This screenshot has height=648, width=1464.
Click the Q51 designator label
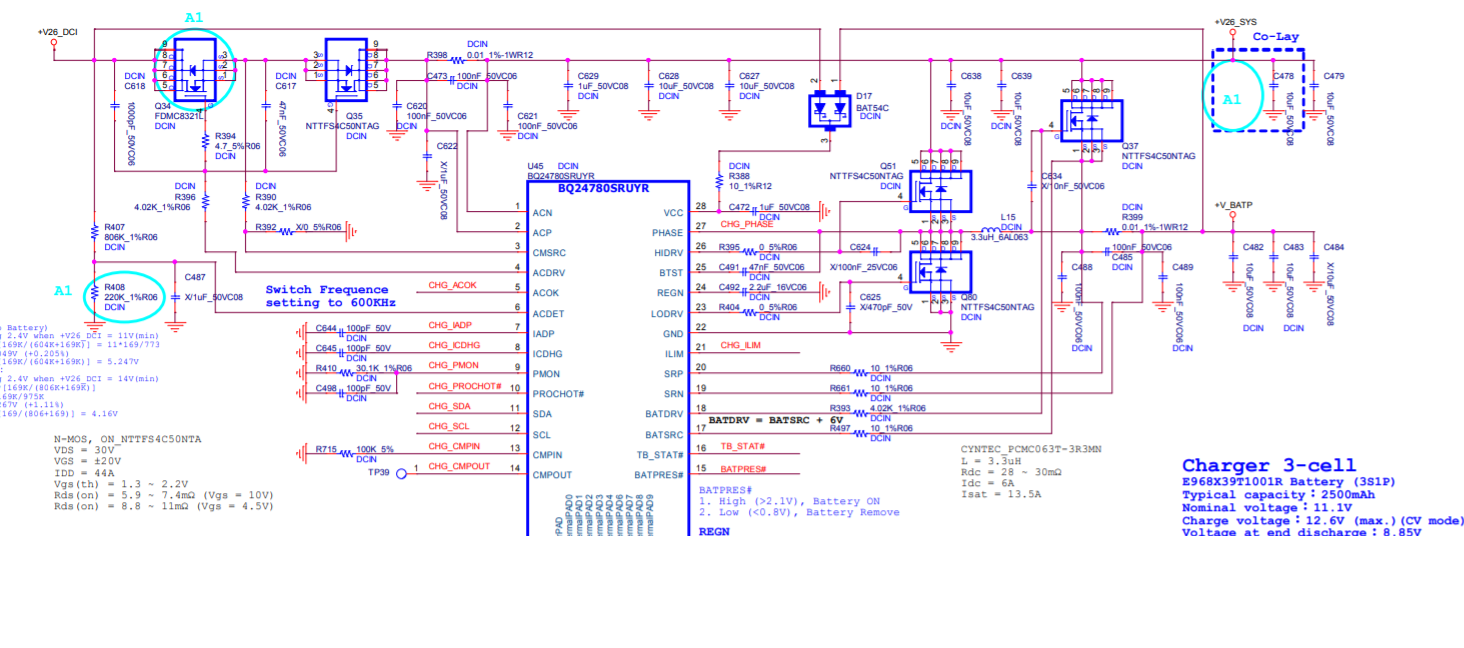888,166
